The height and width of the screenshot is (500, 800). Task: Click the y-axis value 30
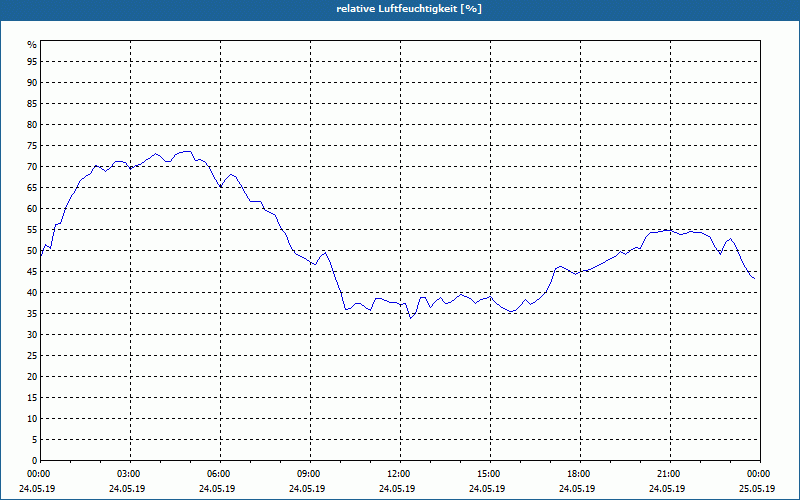click(x=32, y=335)
